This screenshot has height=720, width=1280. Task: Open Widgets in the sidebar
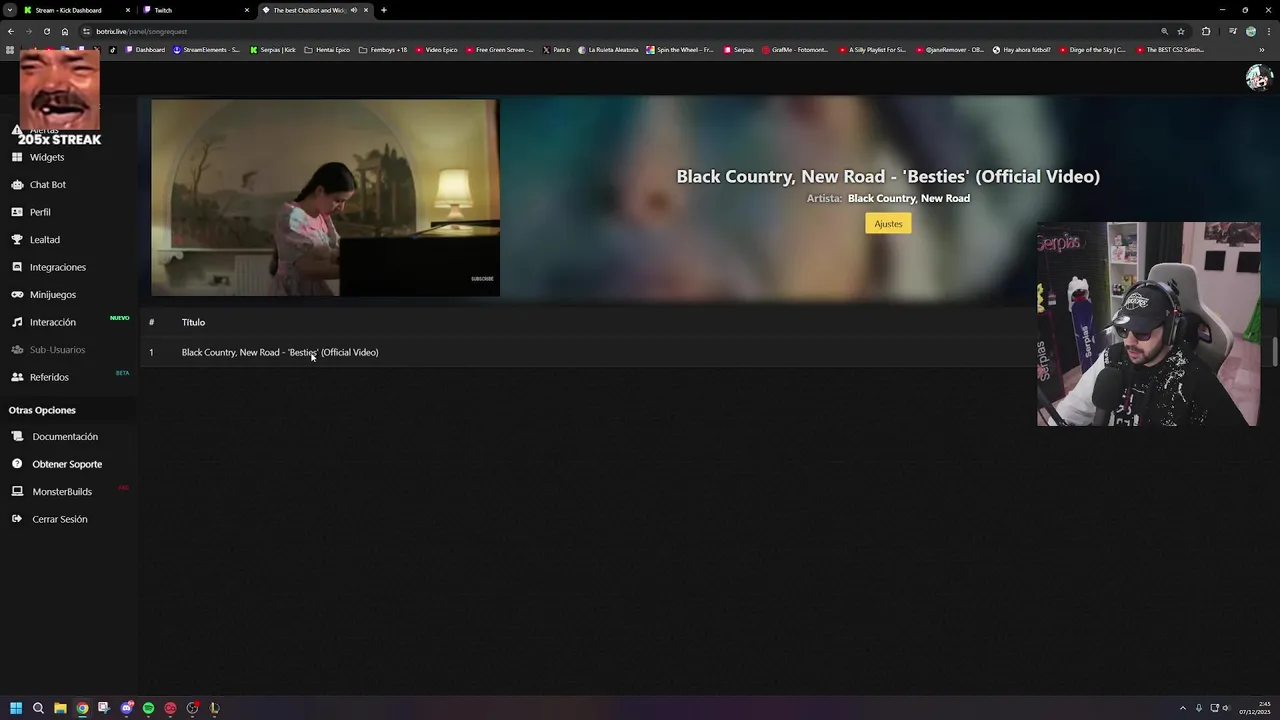tap(46, 157)
